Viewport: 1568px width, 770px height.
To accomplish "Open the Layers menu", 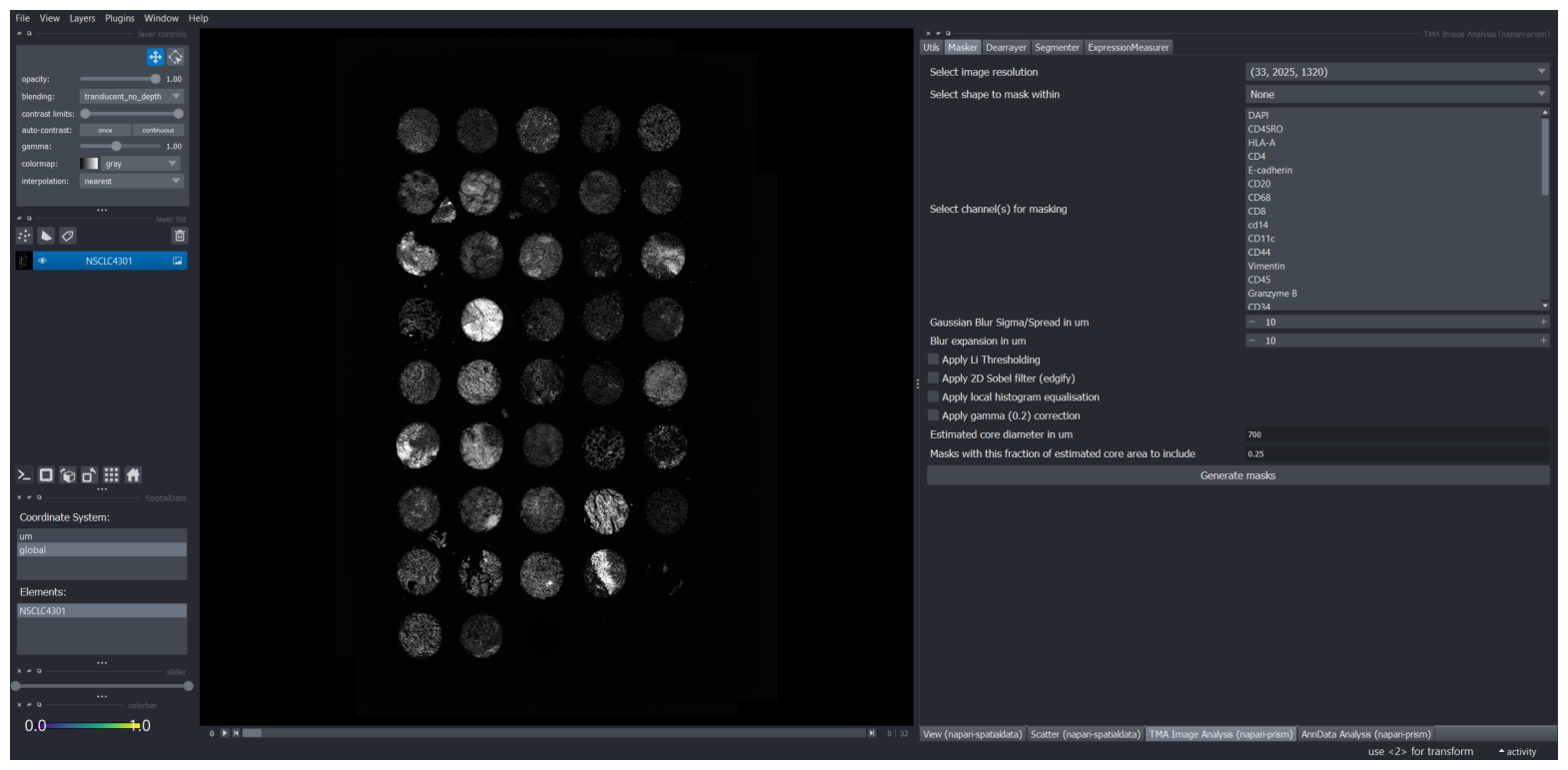I will pyautogui.click(x=82, y=18).
